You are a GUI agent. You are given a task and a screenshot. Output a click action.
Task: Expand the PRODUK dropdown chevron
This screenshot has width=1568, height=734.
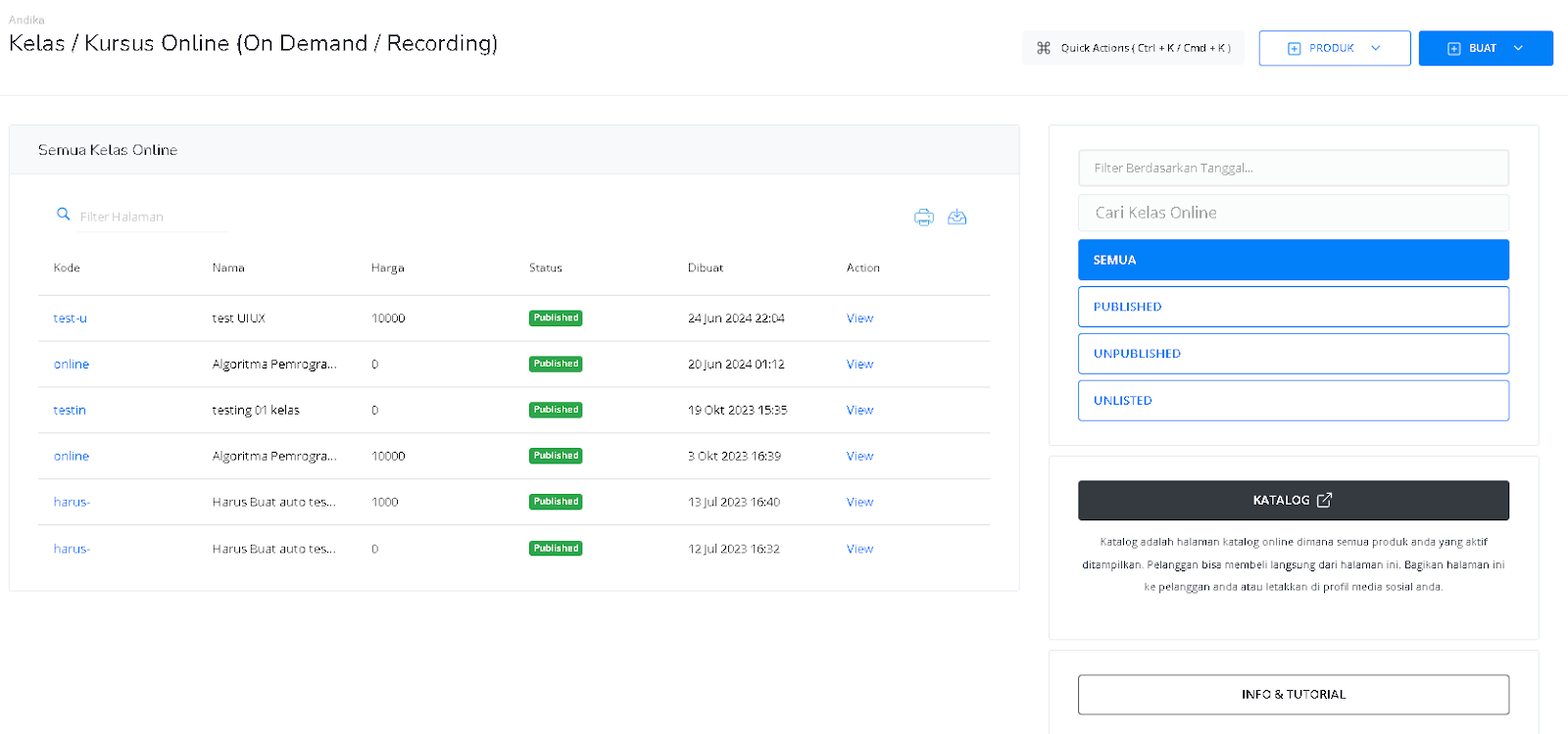tap(1376, 48)
